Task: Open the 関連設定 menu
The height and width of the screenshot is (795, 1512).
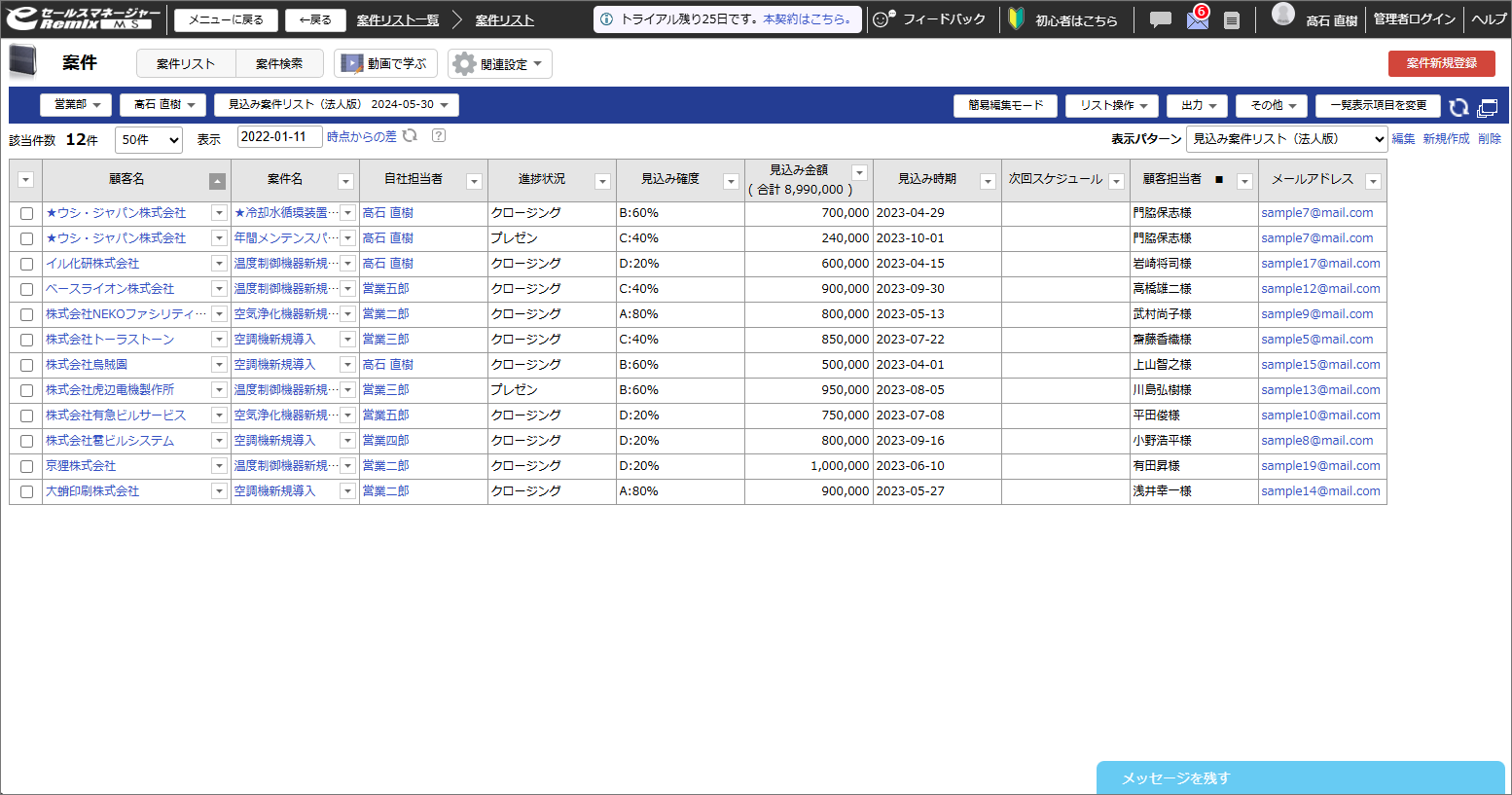Action: [x=500, y=64]
